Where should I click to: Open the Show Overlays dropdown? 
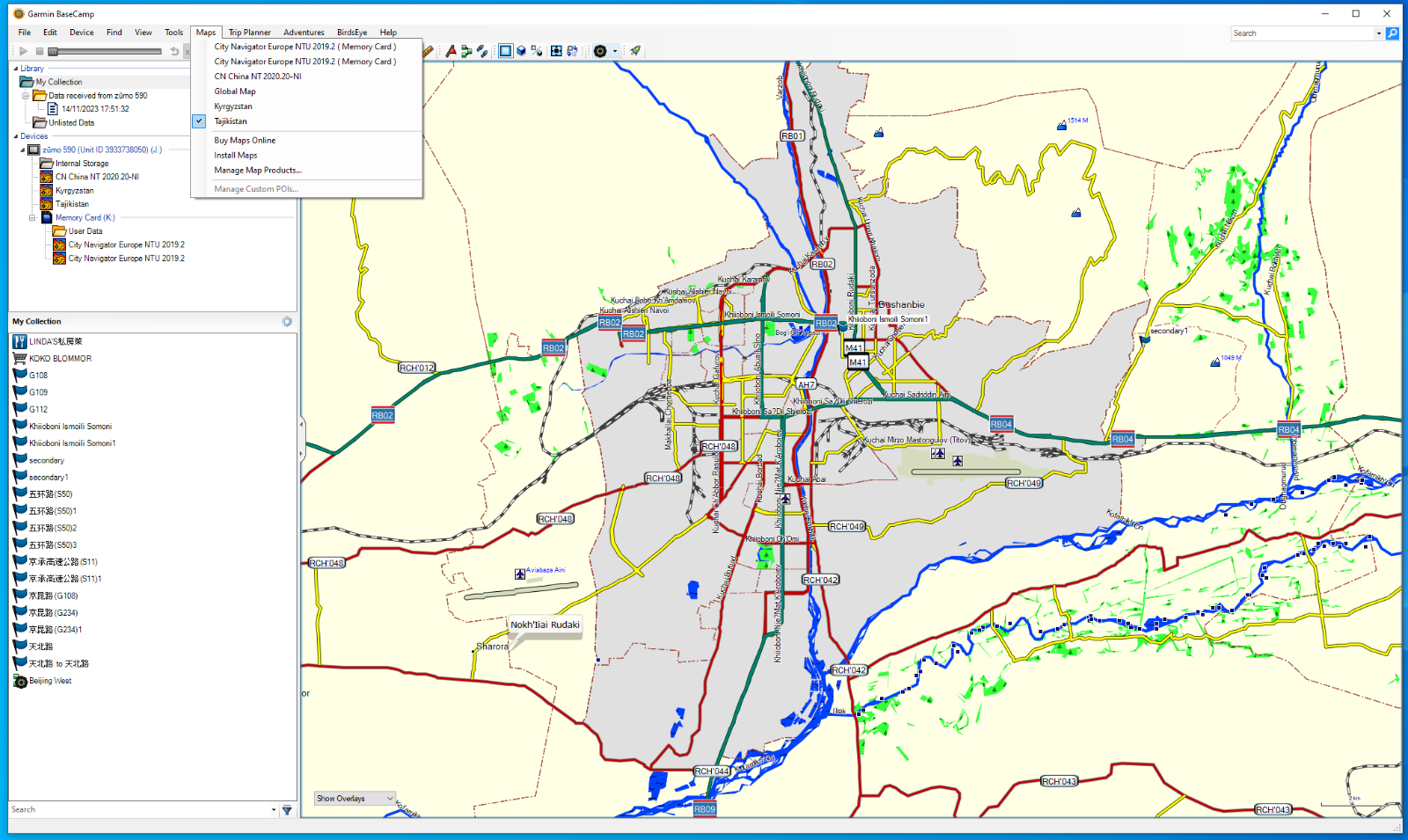coord(356,799)
